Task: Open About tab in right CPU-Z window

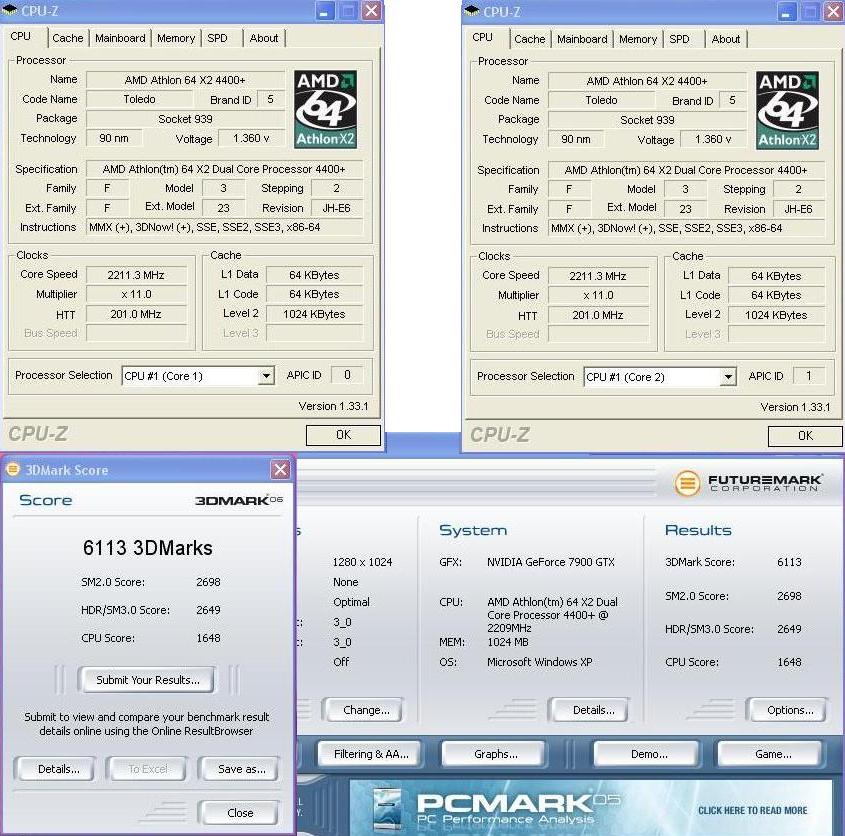Action: (725, 39)
